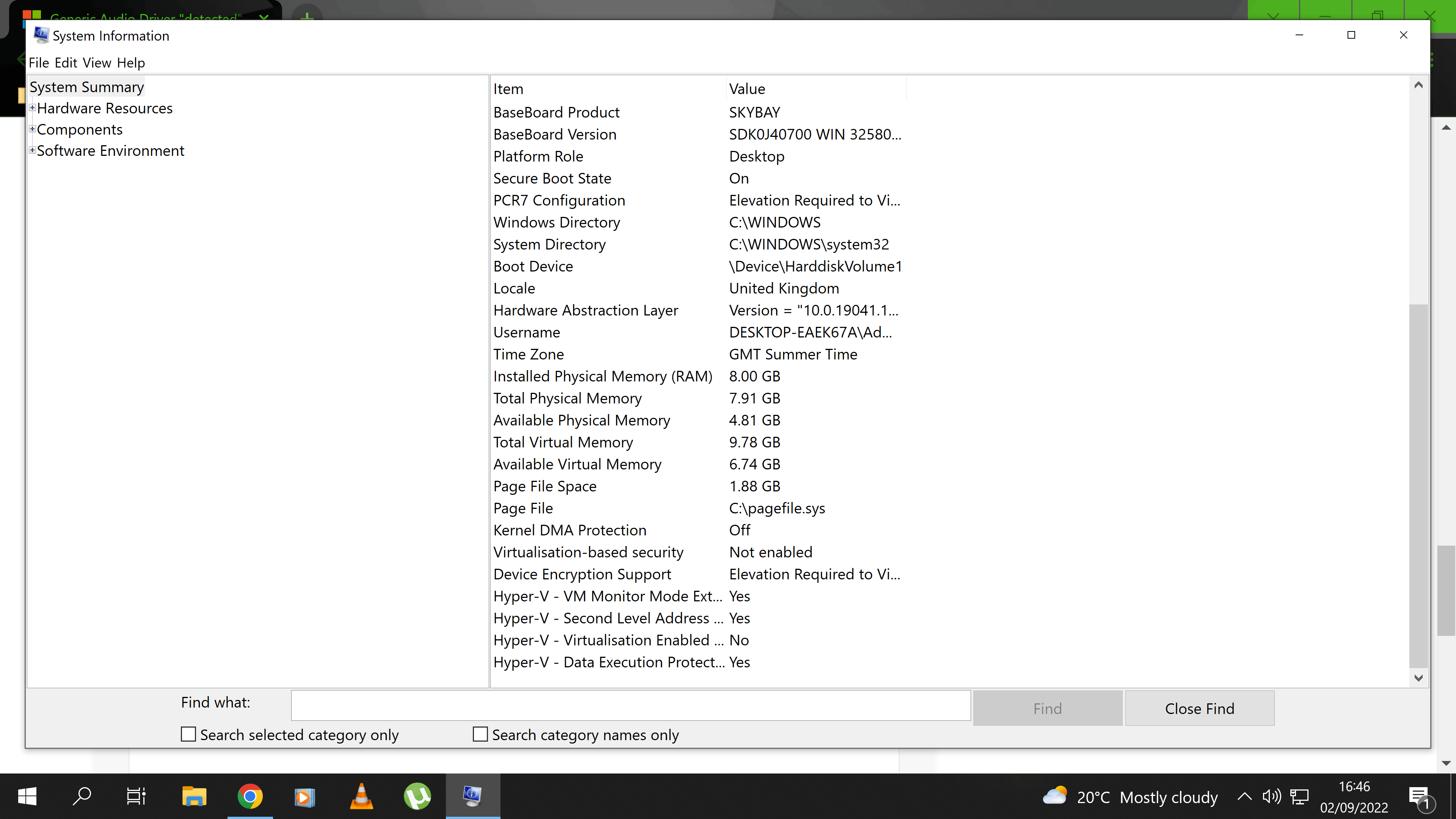Expand Software Environment node
Viewport: 1456px width, 819px height.
click(32, 151)
